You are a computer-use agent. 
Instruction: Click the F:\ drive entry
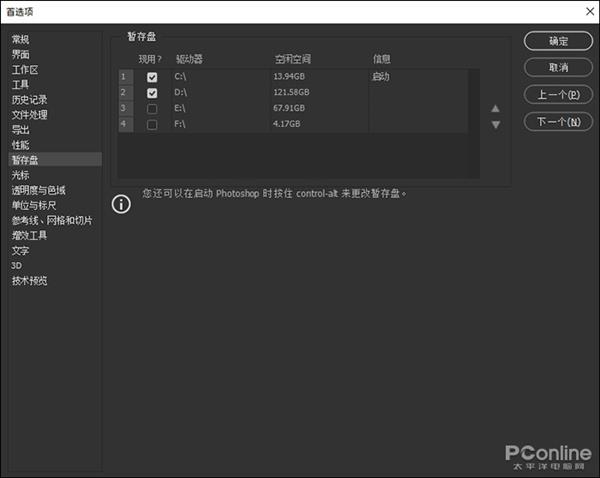[x=180, y=124]
